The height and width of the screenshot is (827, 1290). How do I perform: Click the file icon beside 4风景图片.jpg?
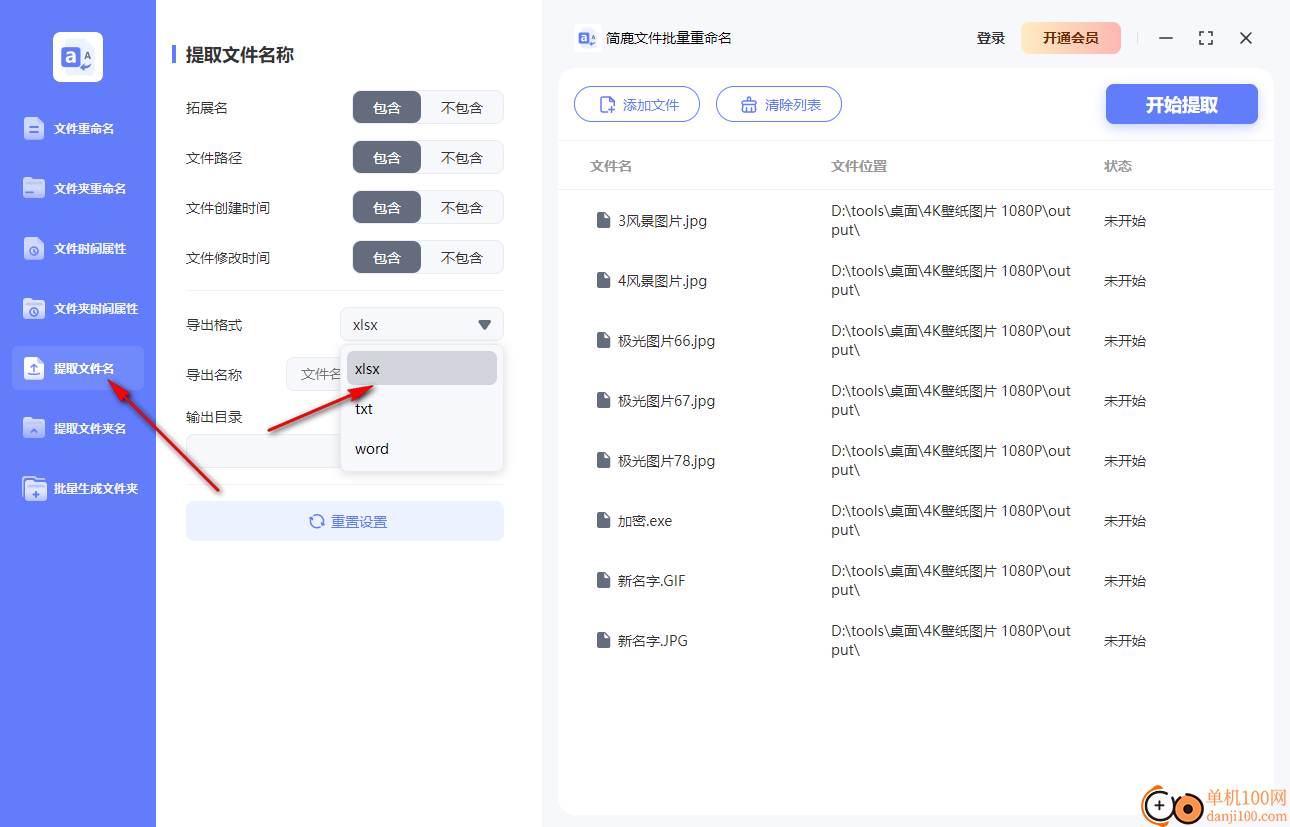point(603,280)
